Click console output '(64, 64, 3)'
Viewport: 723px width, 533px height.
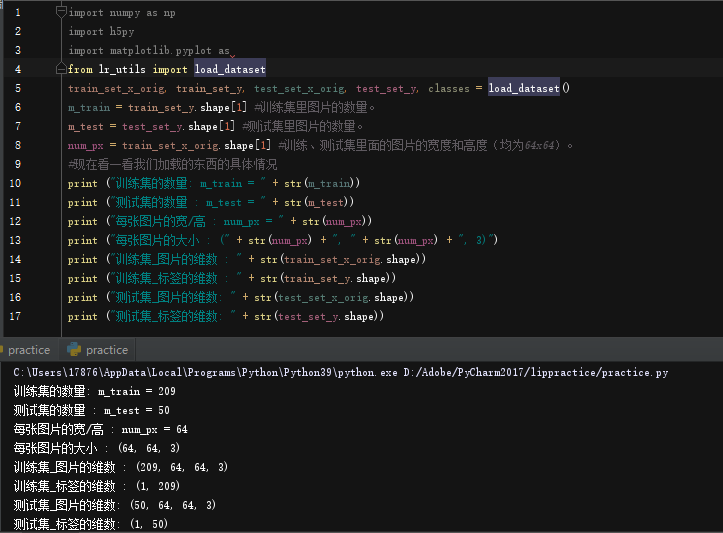pos(149,448)
